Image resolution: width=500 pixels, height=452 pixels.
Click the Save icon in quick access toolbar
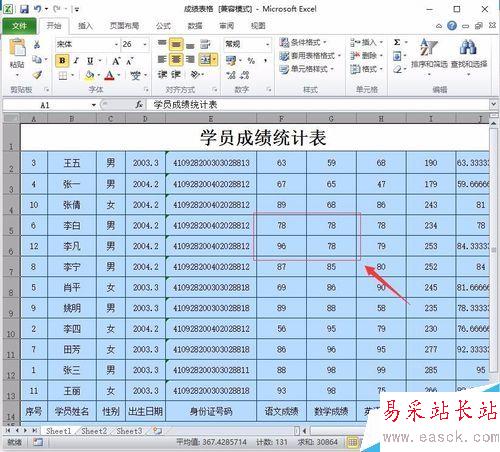(24, 9)
